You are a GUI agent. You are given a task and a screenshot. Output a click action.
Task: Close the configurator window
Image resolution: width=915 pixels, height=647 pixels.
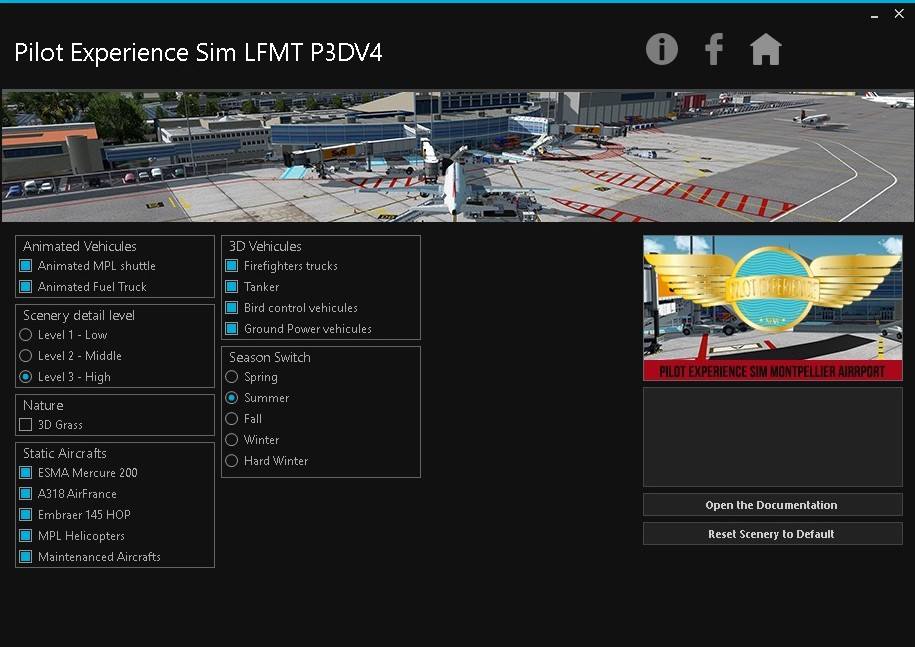[x=899, y=14]
